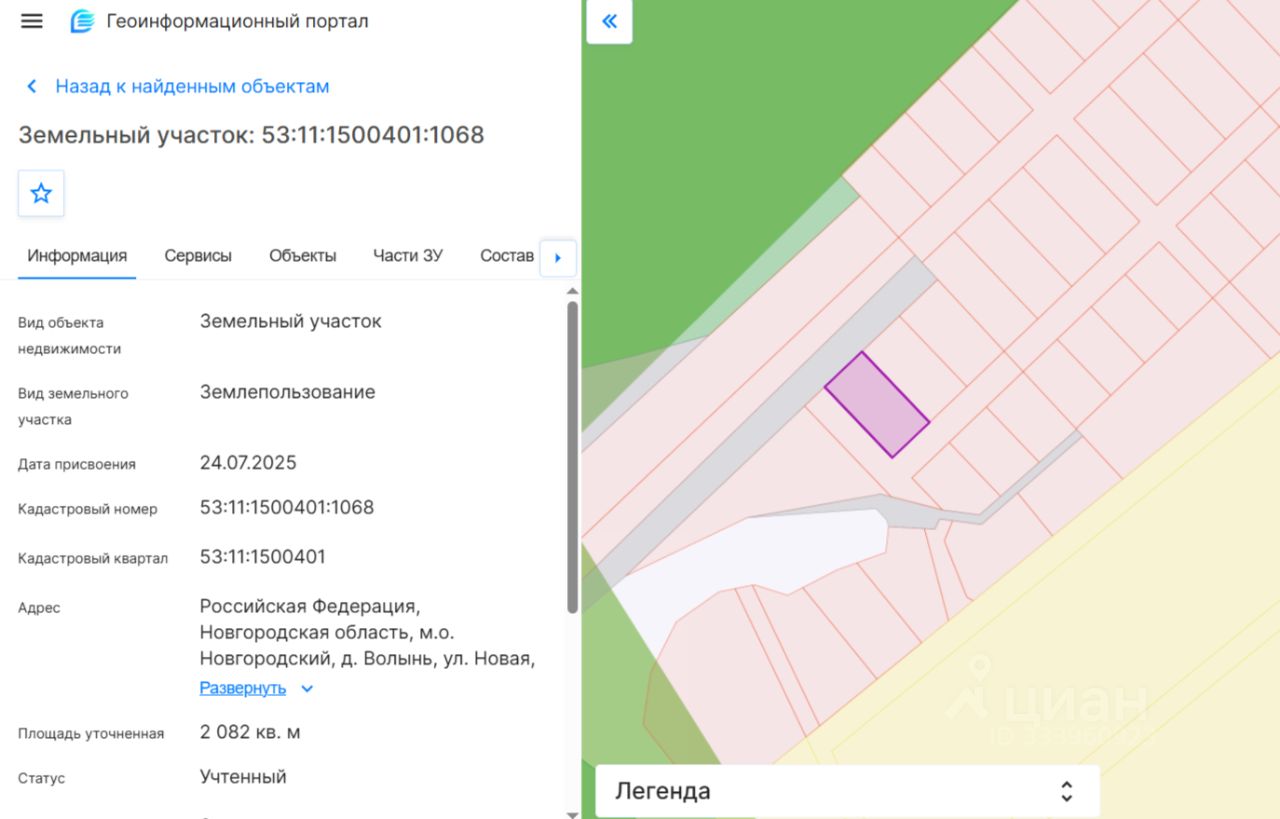The image size is (1280, 819).
Task: Collapse side panel with double chevron
Action: [609, 21]
